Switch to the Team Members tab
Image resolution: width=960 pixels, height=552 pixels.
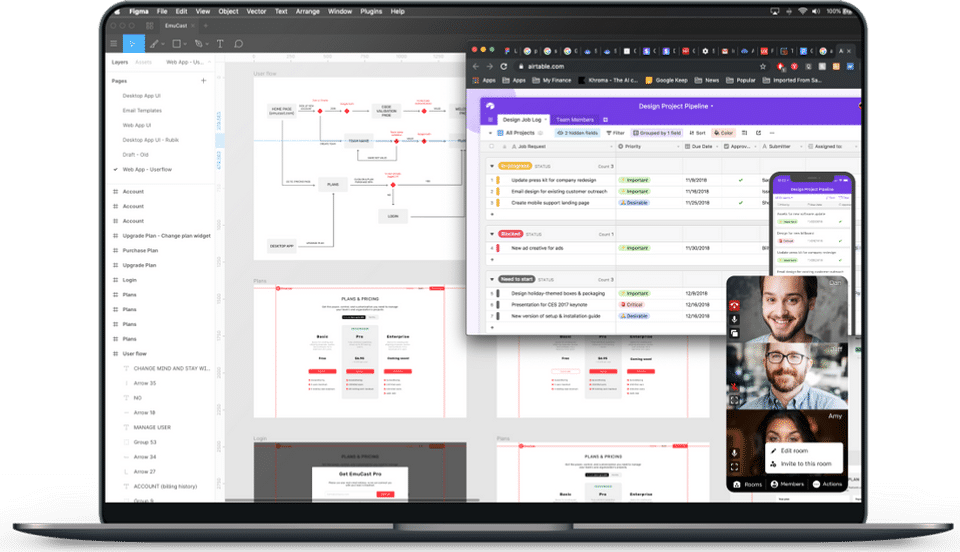574,120
